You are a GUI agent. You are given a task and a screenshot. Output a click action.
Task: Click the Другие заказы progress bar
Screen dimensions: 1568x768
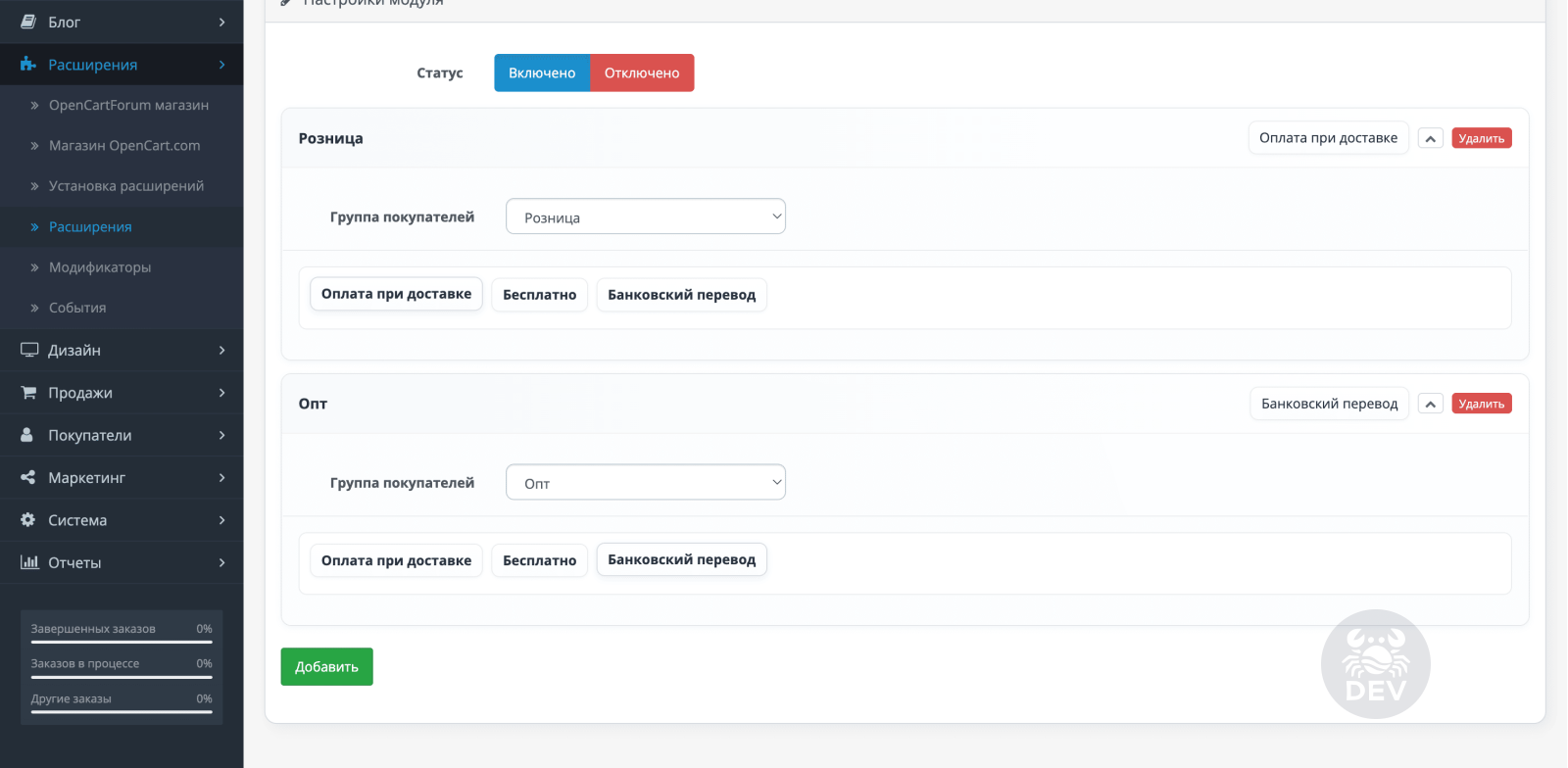click(122, 711)
